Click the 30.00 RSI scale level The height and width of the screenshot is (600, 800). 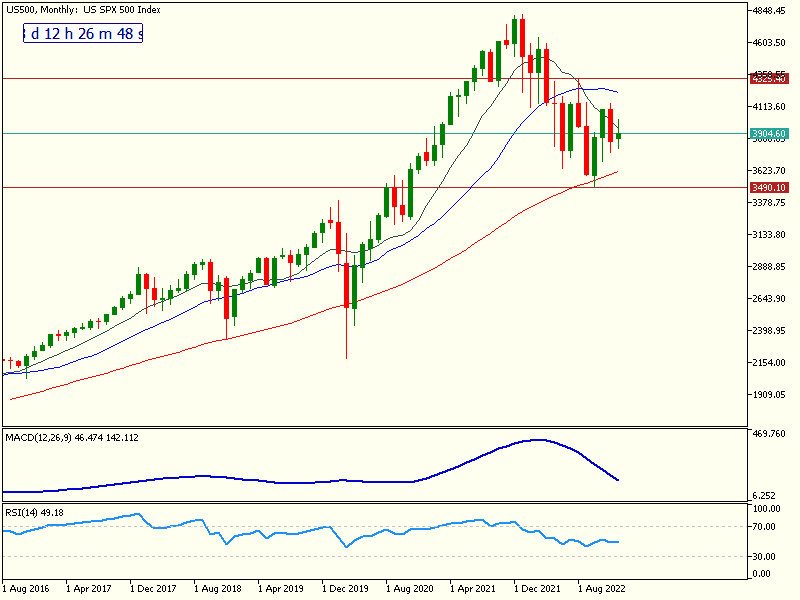tap(767, 556)
